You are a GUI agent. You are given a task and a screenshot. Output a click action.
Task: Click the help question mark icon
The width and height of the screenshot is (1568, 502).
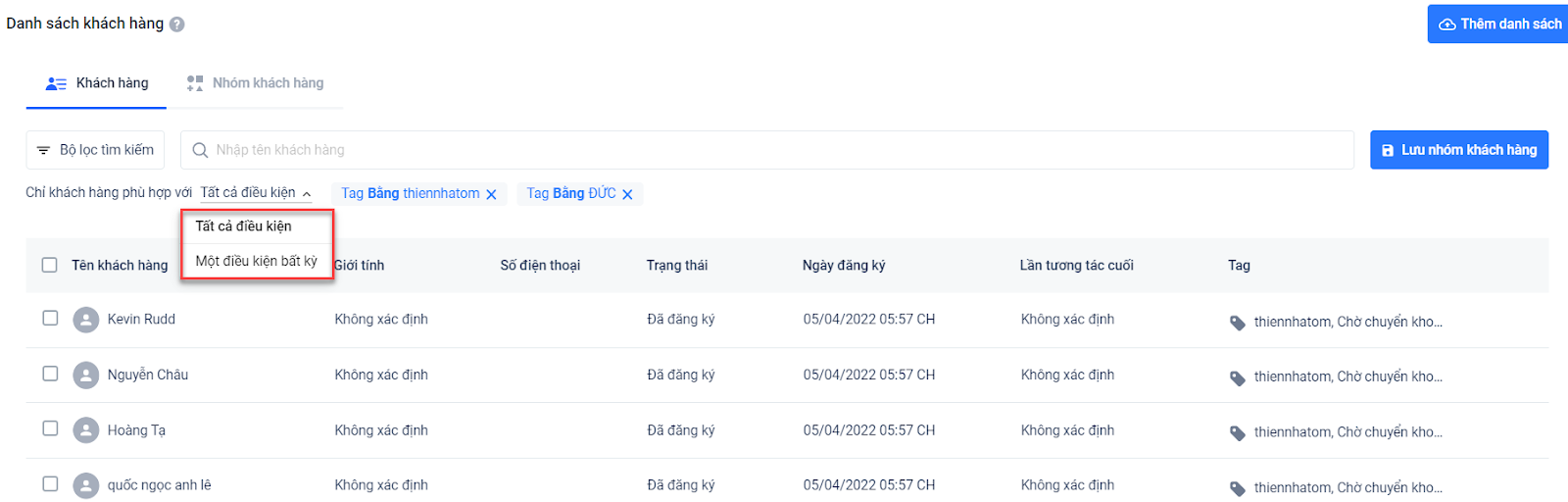[x=176, y=25]
